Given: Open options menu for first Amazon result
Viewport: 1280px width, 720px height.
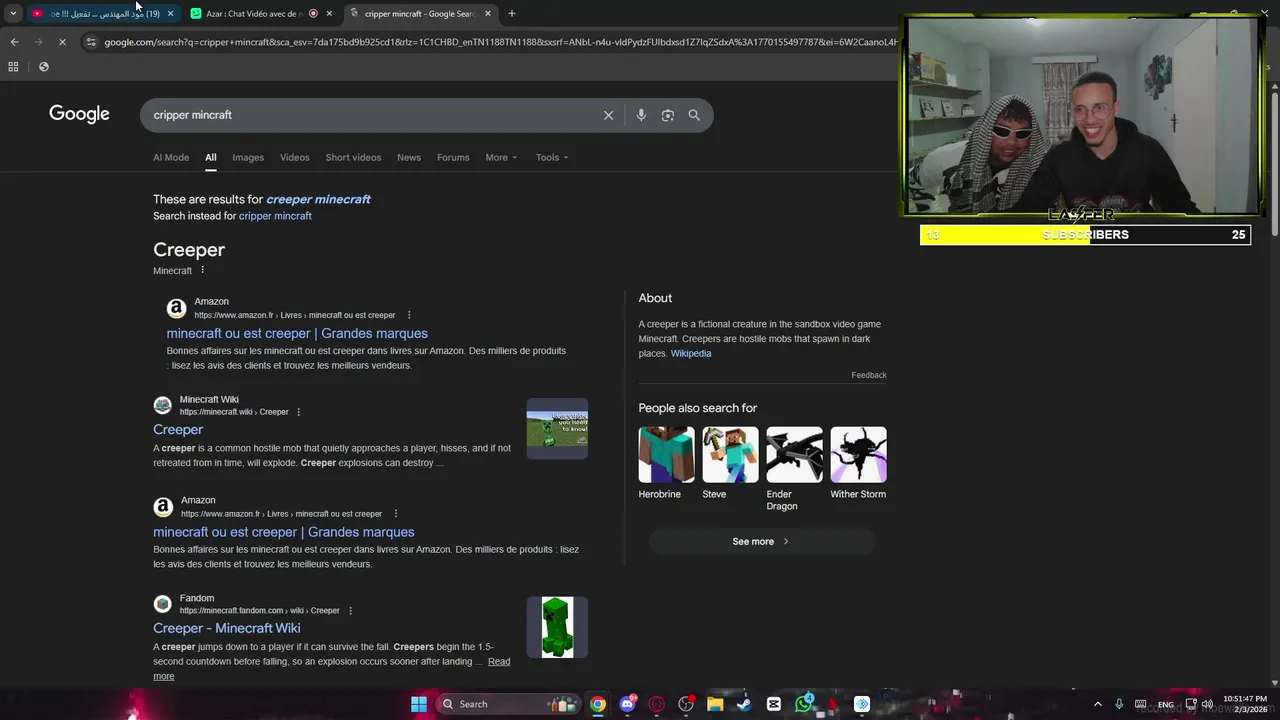Looking at the screenshot, I should pos(408,315).
